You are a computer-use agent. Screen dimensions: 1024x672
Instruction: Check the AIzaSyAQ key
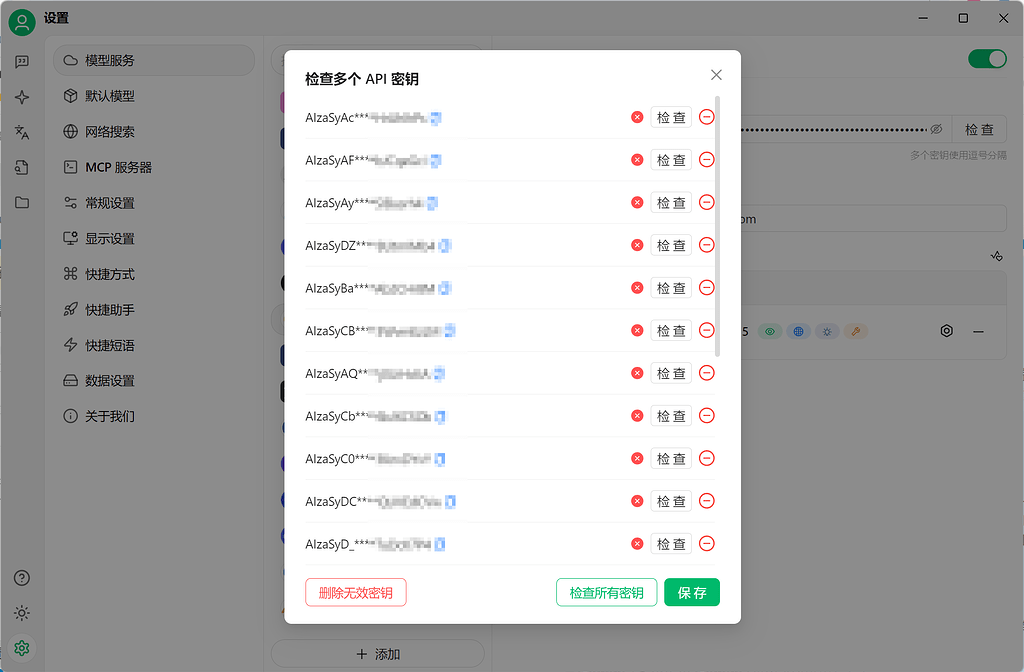click(x=671, y=374)
